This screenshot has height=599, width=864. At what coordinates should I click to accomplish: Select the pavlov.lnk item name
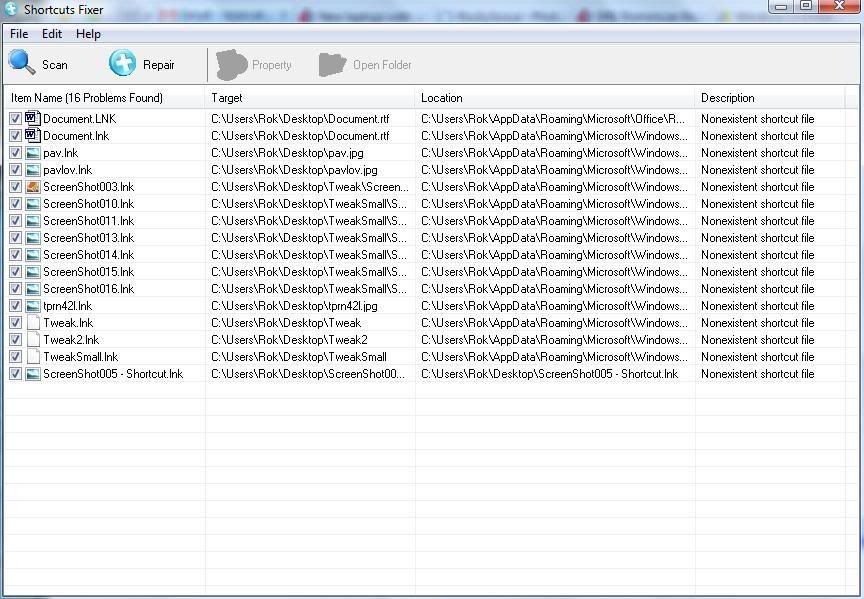[67, 170]
